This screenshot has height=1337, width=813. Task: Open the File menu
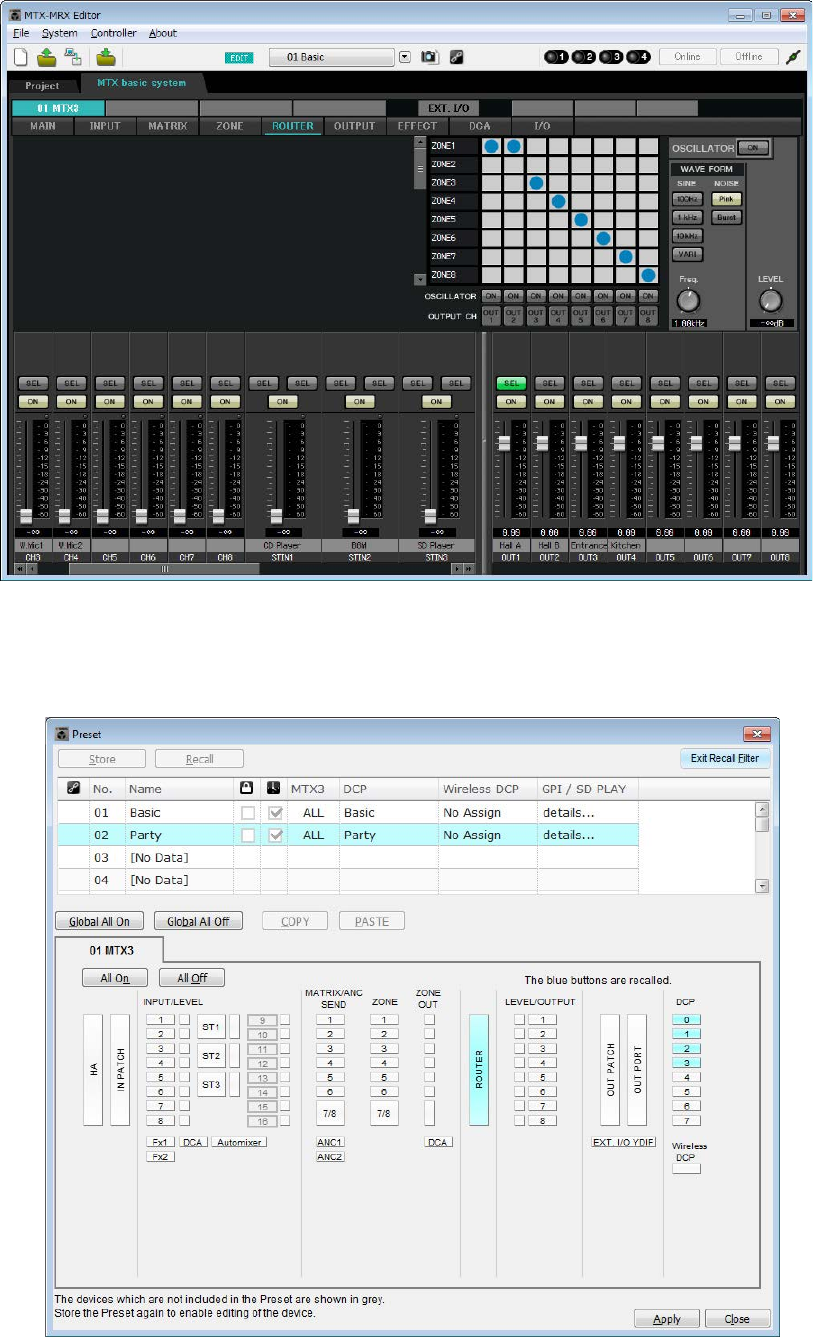point(22,33)
